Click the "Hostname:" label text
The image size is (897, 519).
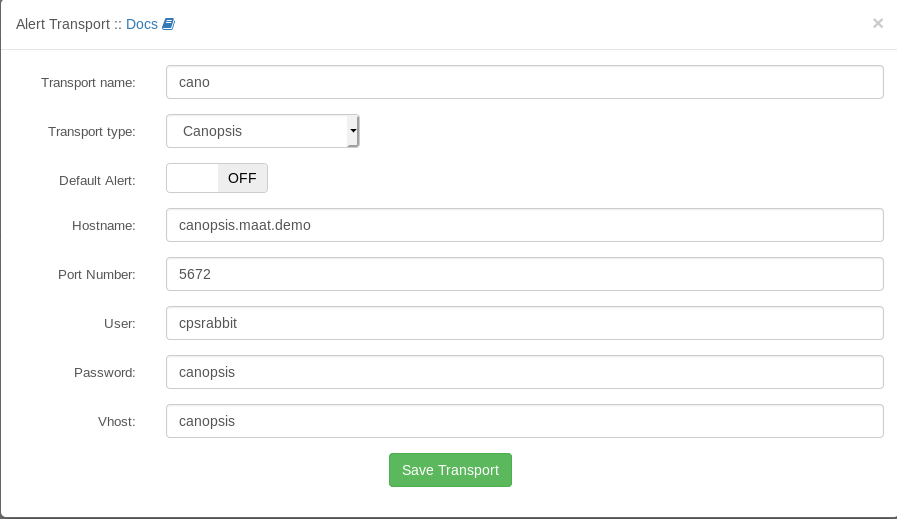[104, 226]
